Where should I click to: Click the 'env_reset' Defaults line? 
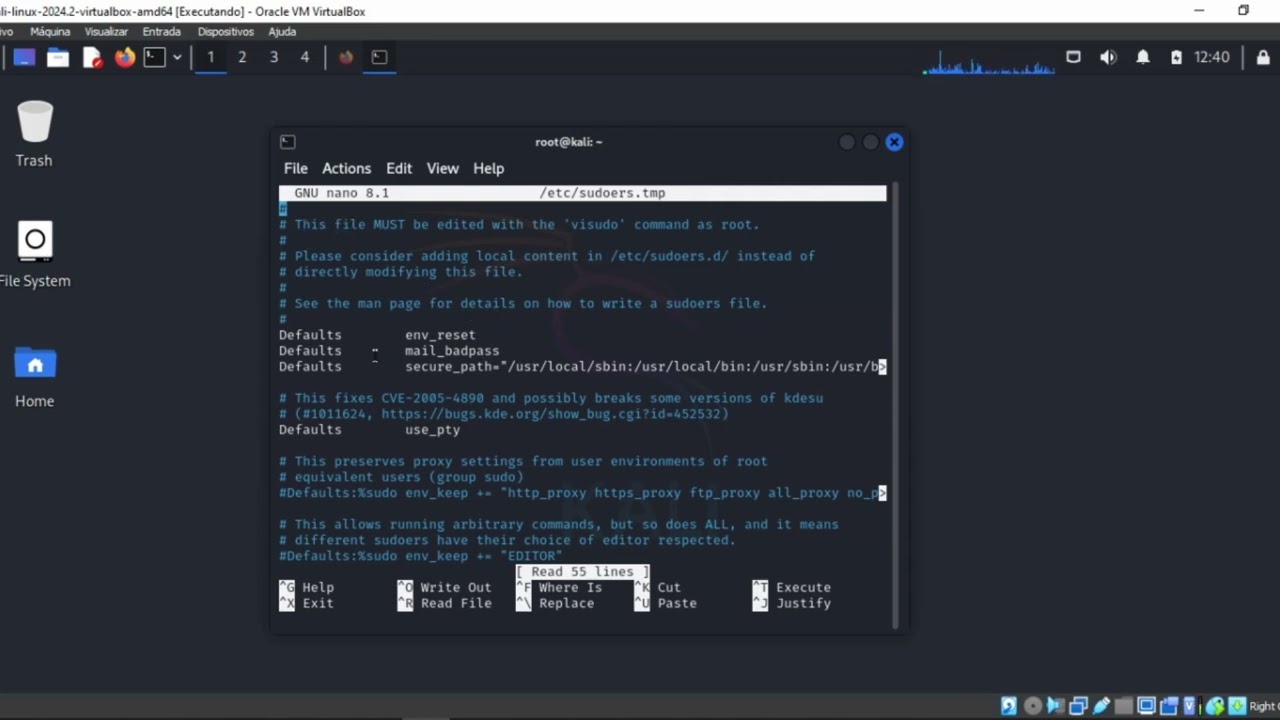(x=377, y=335)
